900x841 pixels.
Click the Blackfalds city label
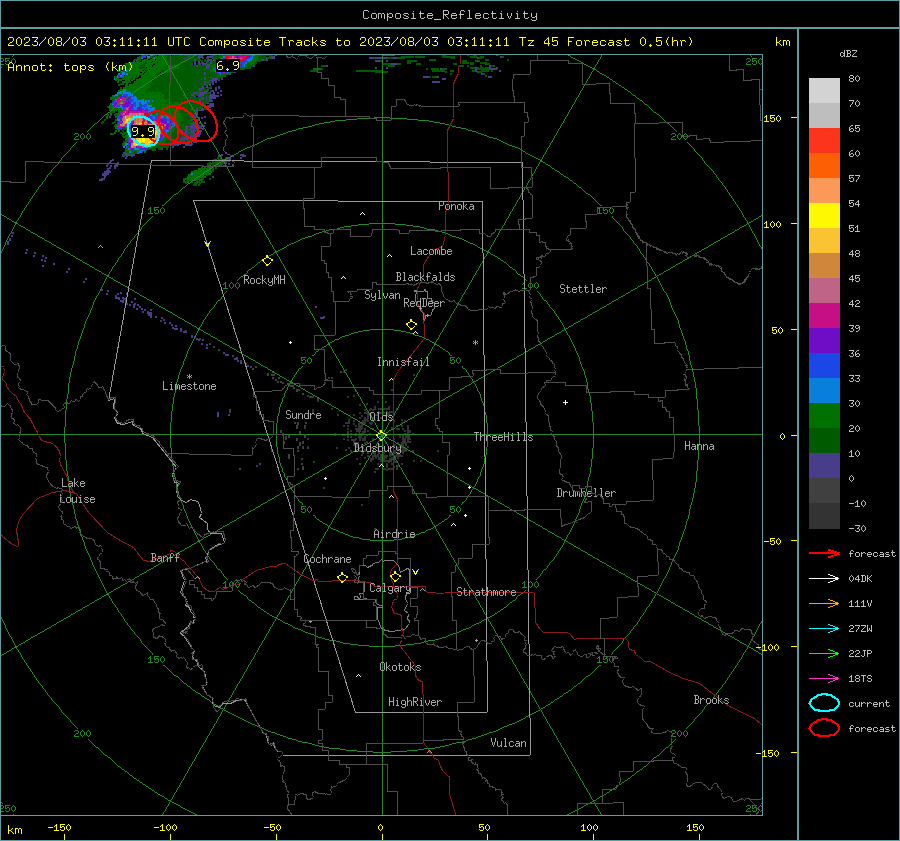click(x=425, y=277)
